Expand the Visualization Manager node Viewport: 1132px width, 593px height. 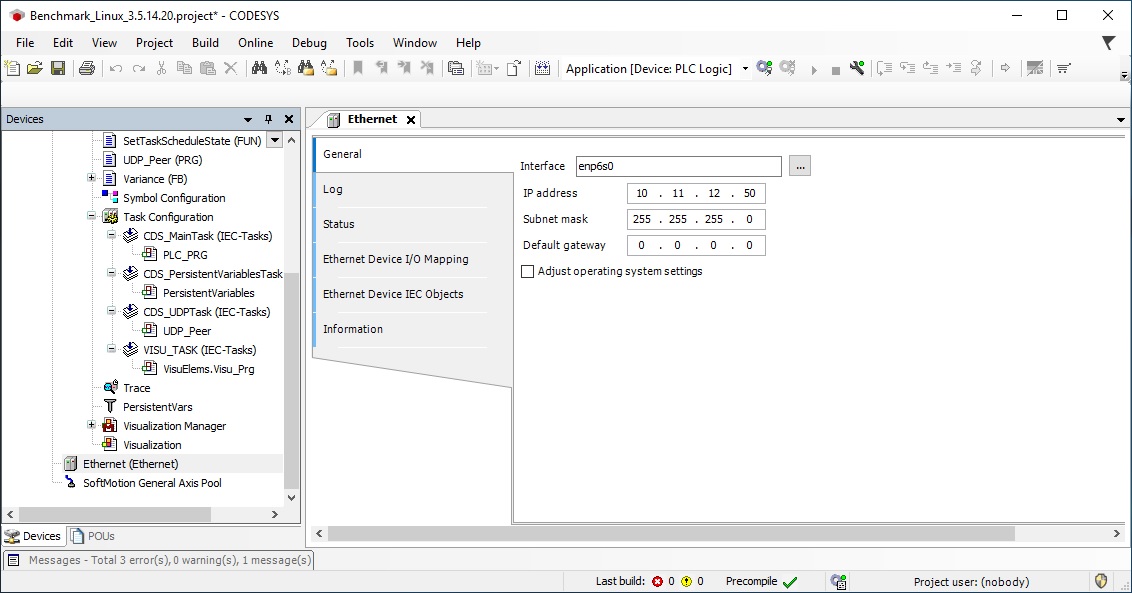tap(92, 425)
